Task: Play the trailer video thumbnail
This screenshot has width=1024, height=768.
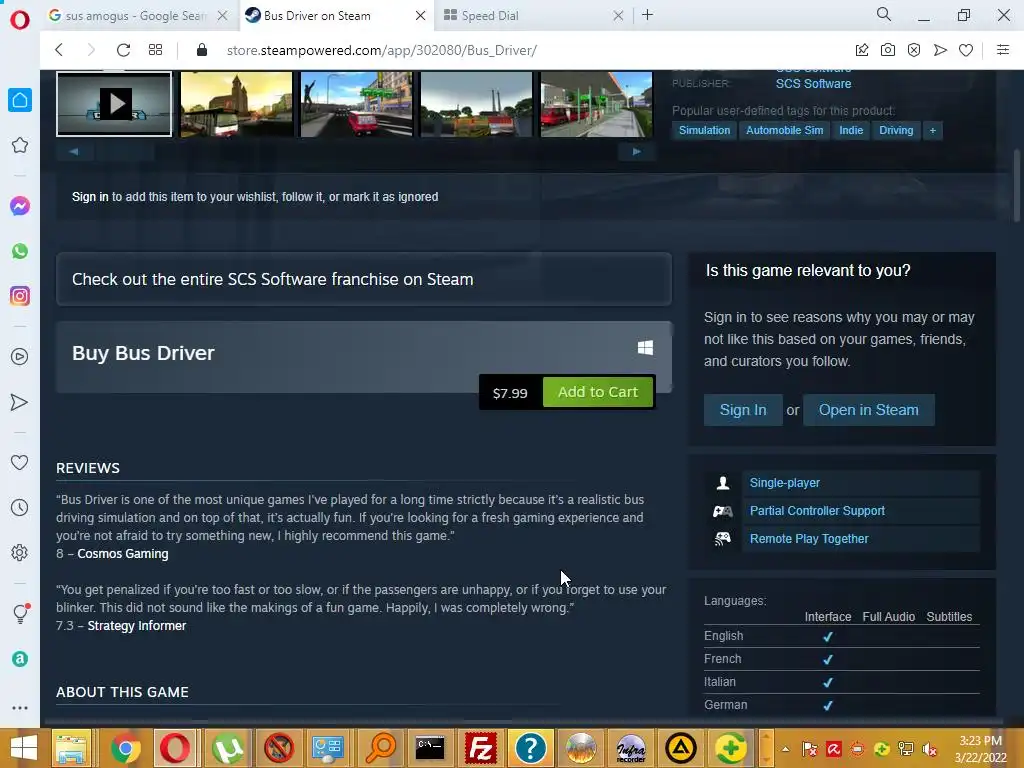Action: point(114,104)
